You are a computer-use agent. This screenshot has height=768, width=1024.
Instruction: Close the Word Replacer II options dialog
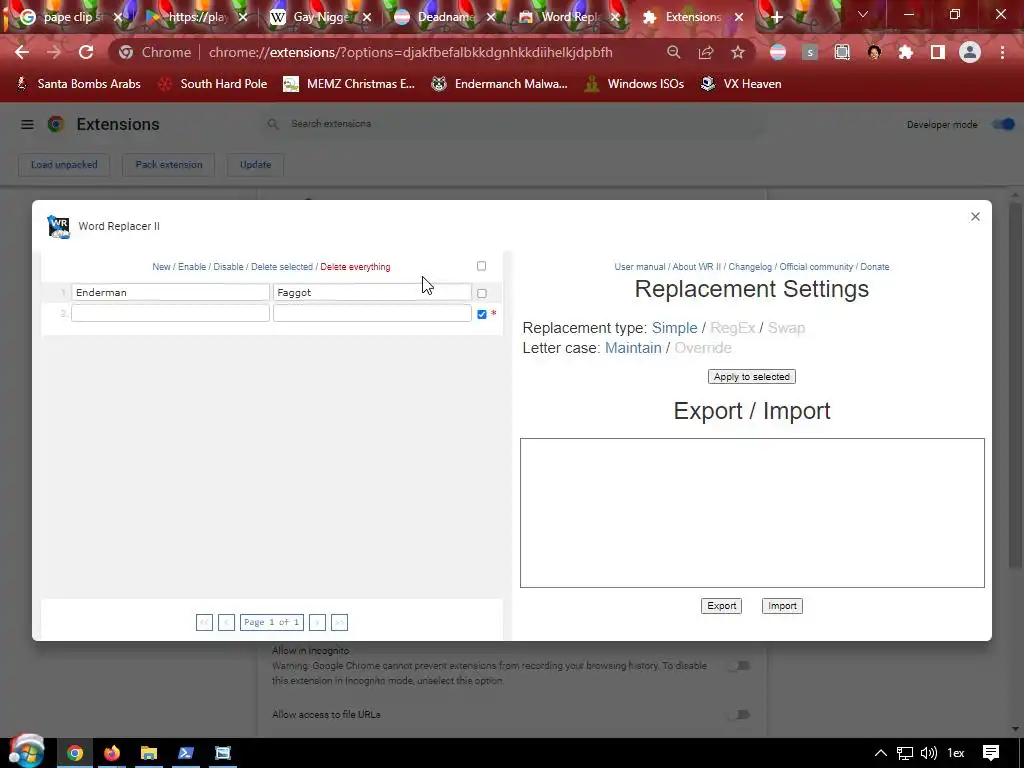coord(975,216)
